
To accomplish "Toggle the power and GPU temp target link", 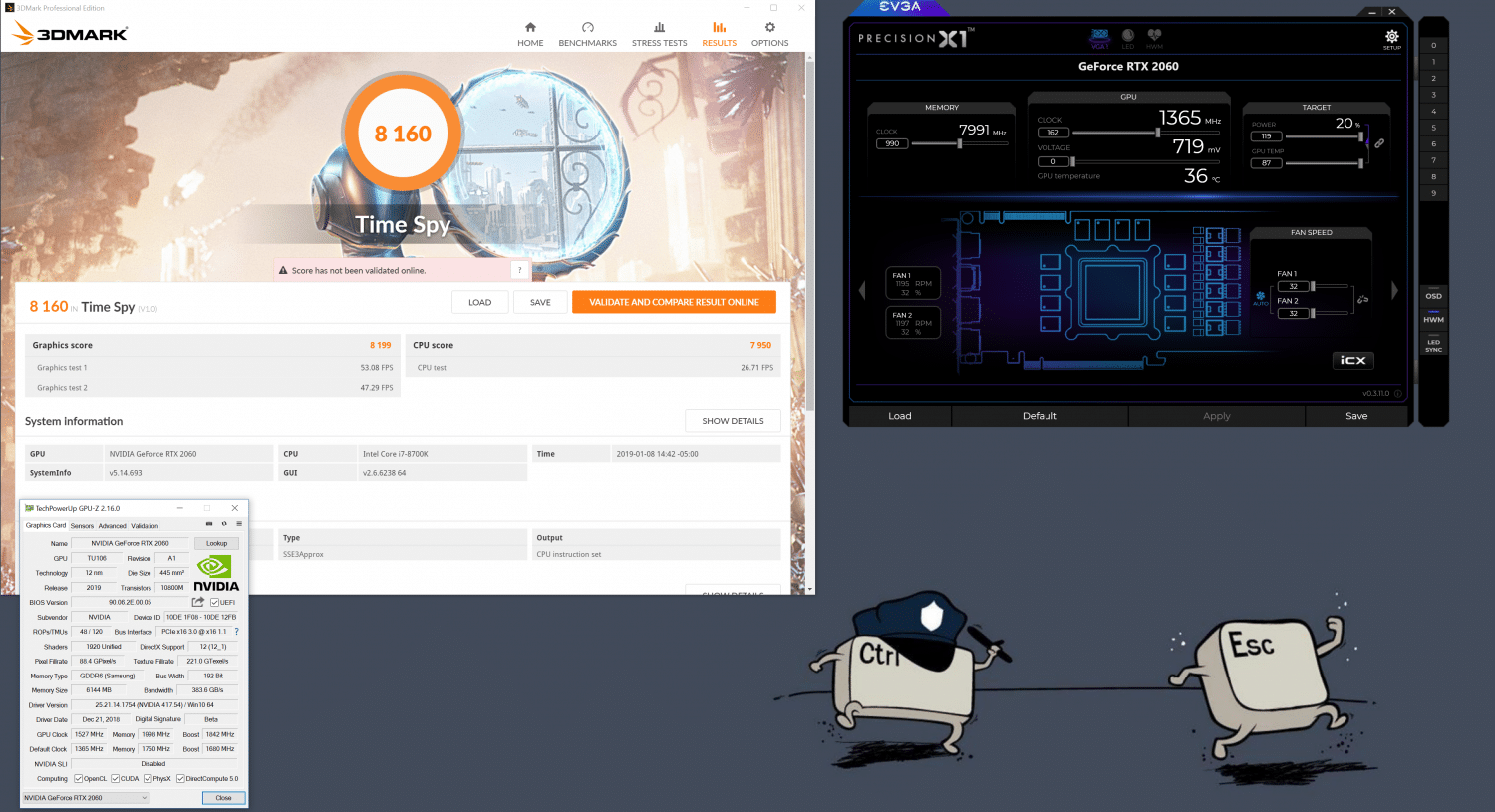I will click(1379, 143).
